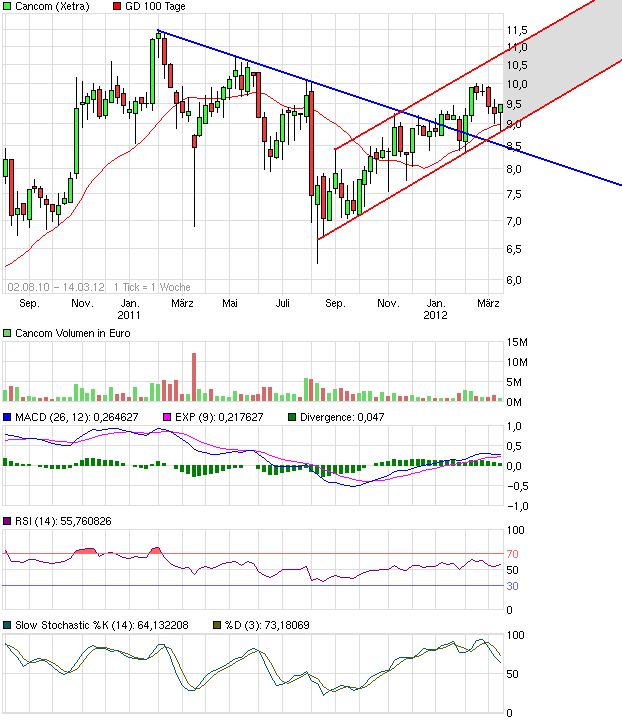Viewport: 622px width, 722px height.
Task: Click the 8,0 price axis label
Action: pos(514,169)
